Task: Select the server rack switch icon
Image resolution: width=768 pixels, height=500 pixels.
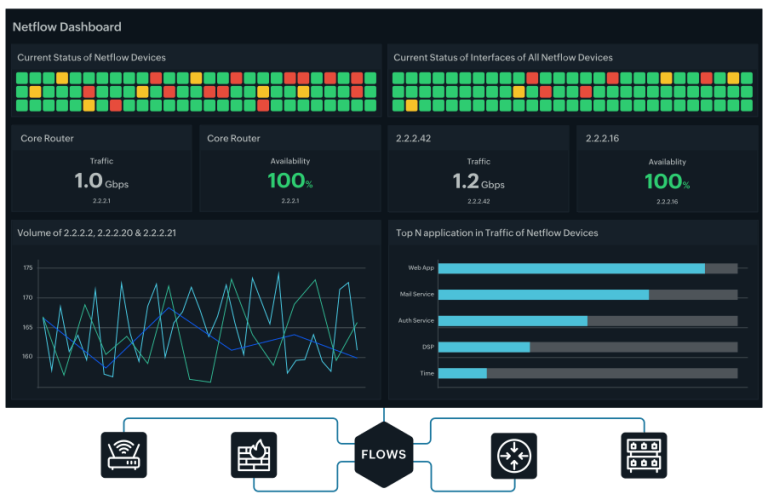Action: tap(644, 454)
